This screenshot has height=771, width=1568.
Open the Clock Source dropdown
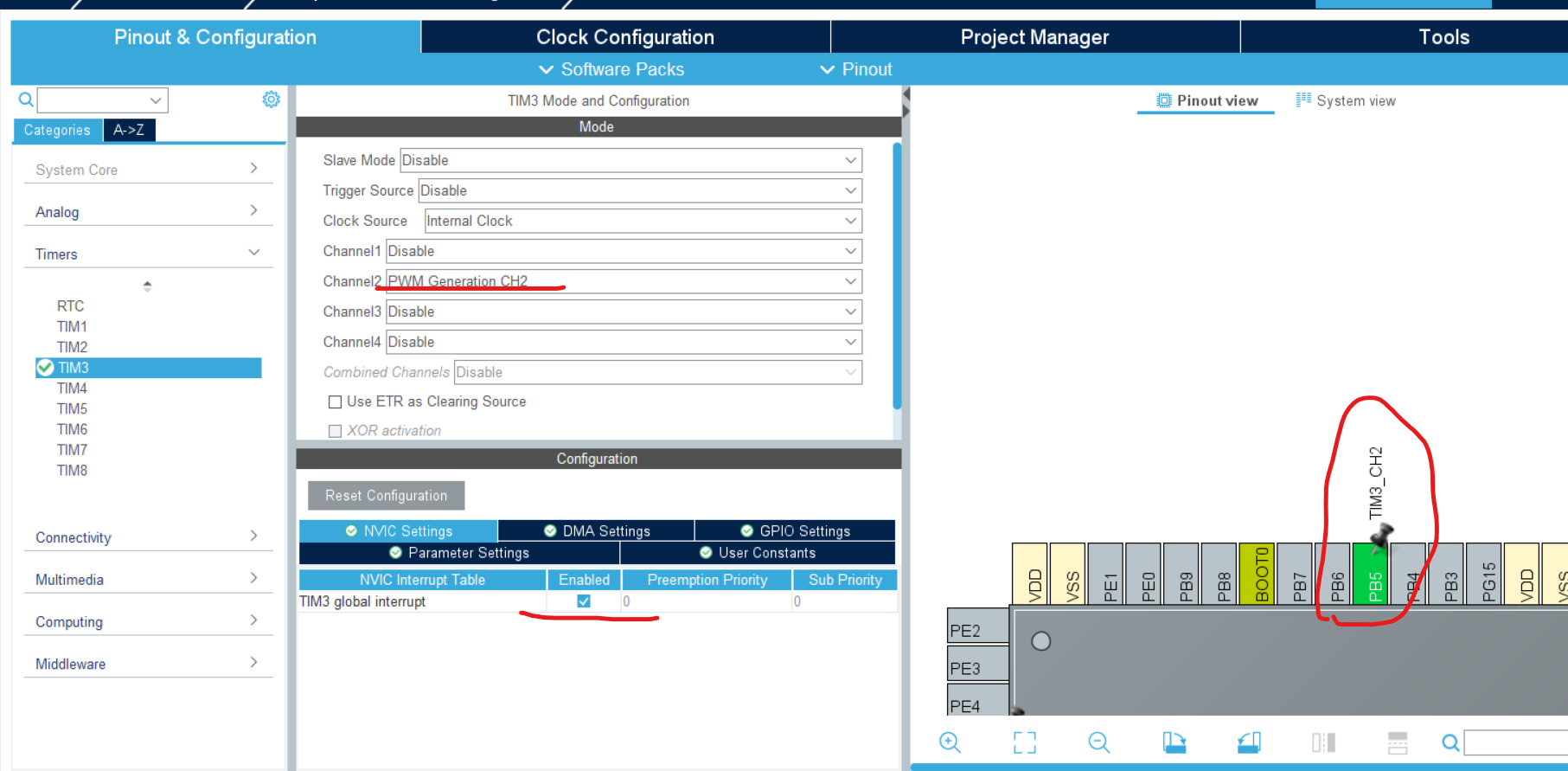643,221
